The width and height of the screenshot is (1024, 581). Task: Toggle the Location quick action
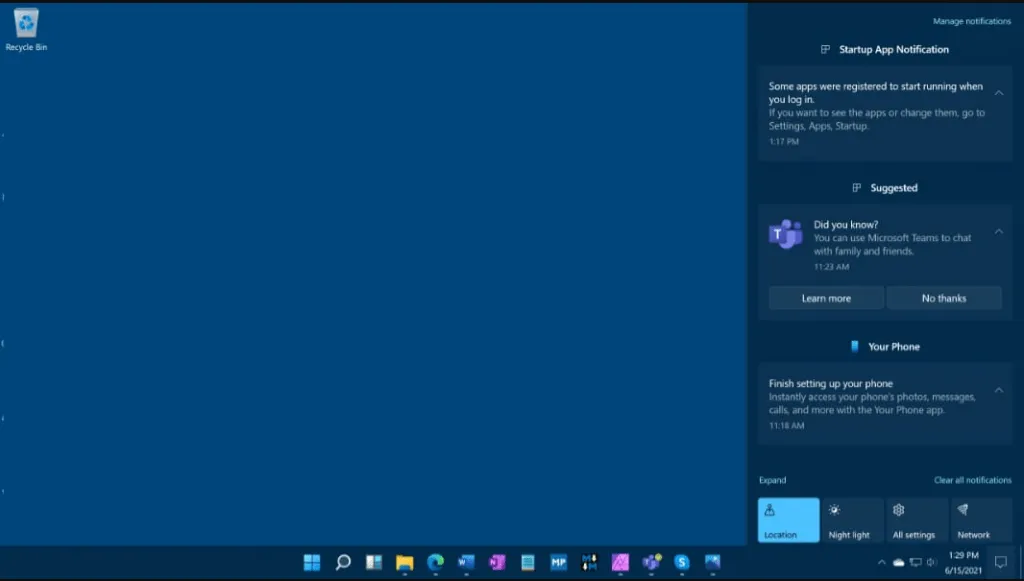coord(788,520)
